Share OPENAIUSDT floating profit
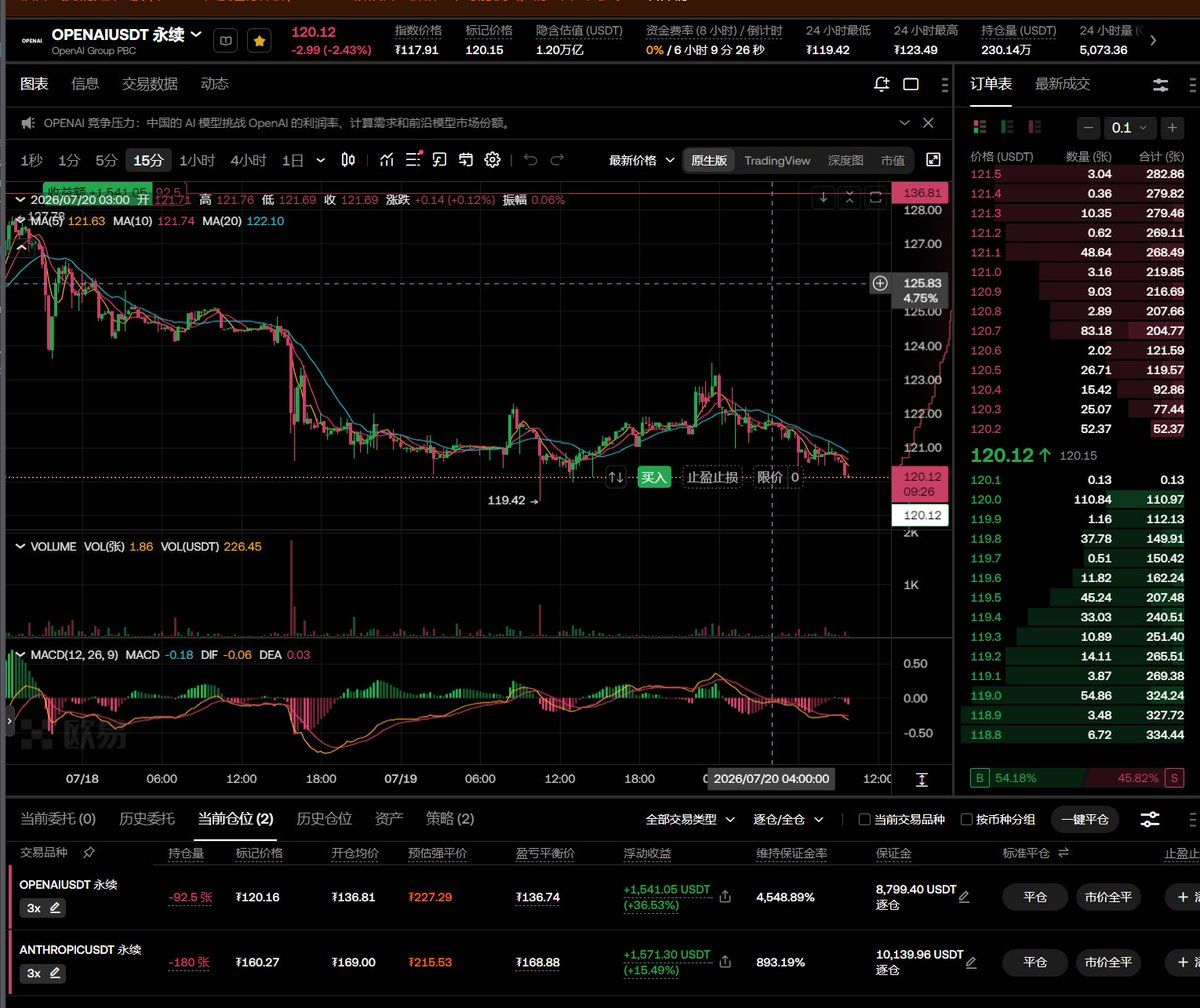The width and height of the screenshot is (1200, 1008). [725, 897]
